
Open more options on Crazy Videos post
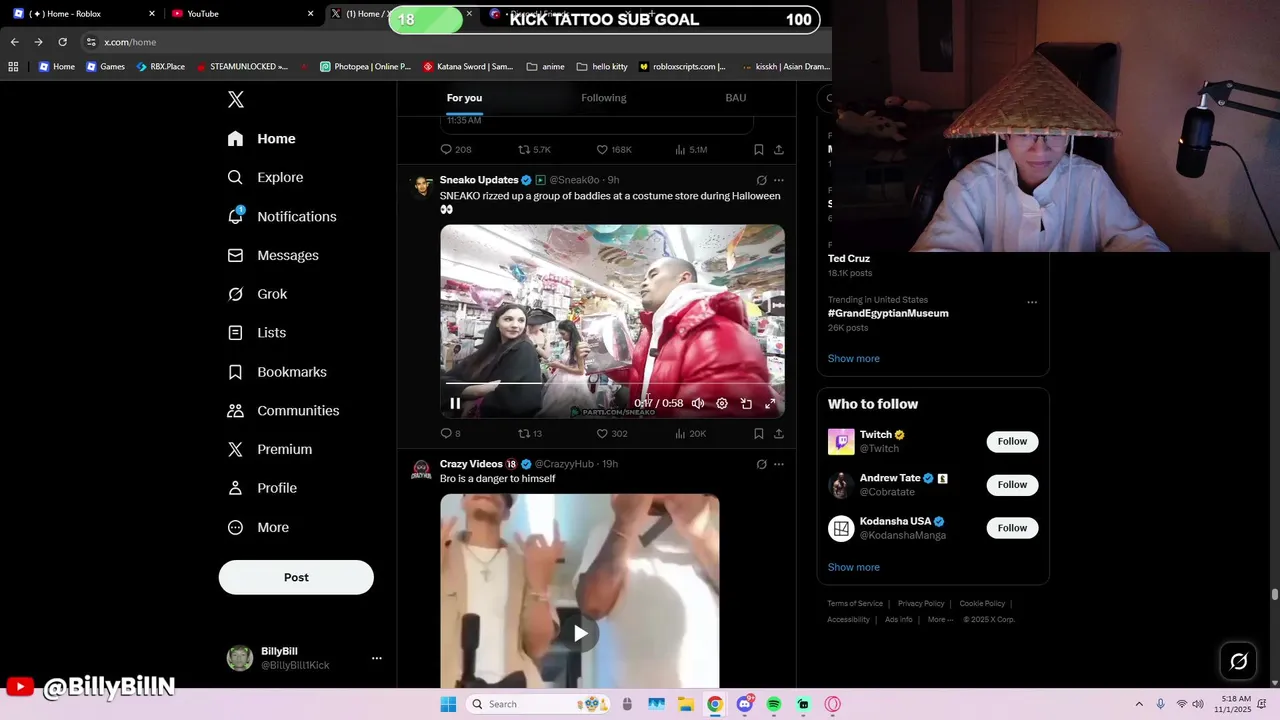(779, 464)
